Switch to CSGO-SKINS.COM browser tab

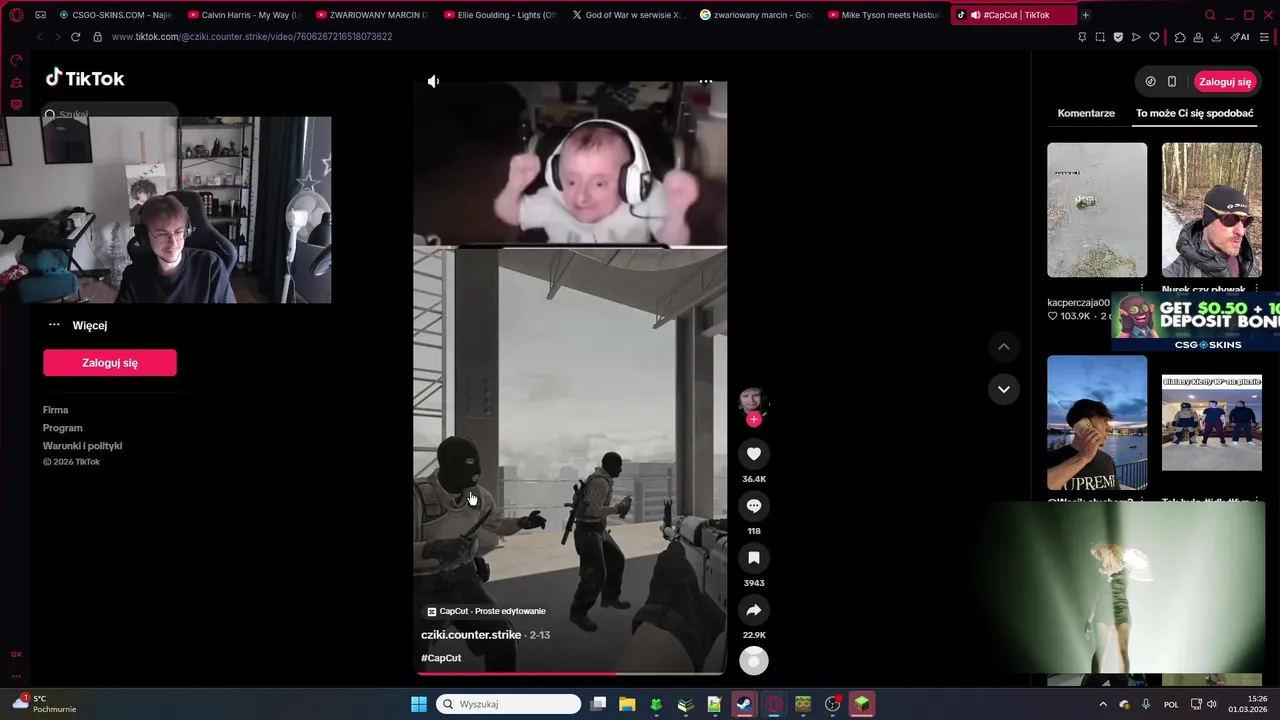click(115, 15)
